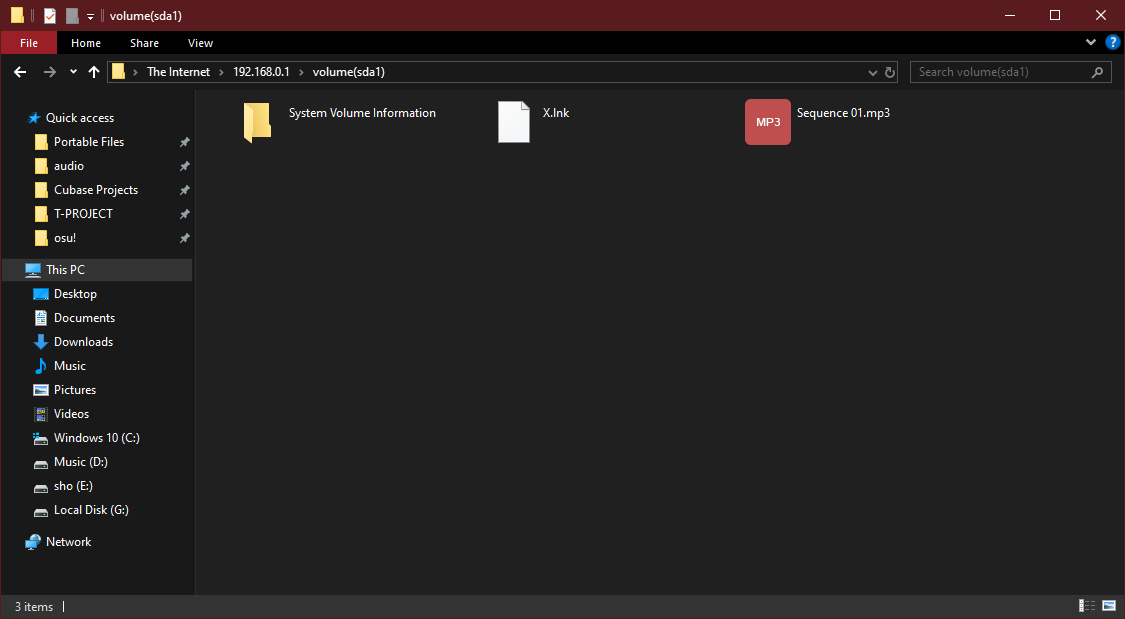Click the pin icon next to Cubase Projects
The image size is (1125, 619).
184,190
